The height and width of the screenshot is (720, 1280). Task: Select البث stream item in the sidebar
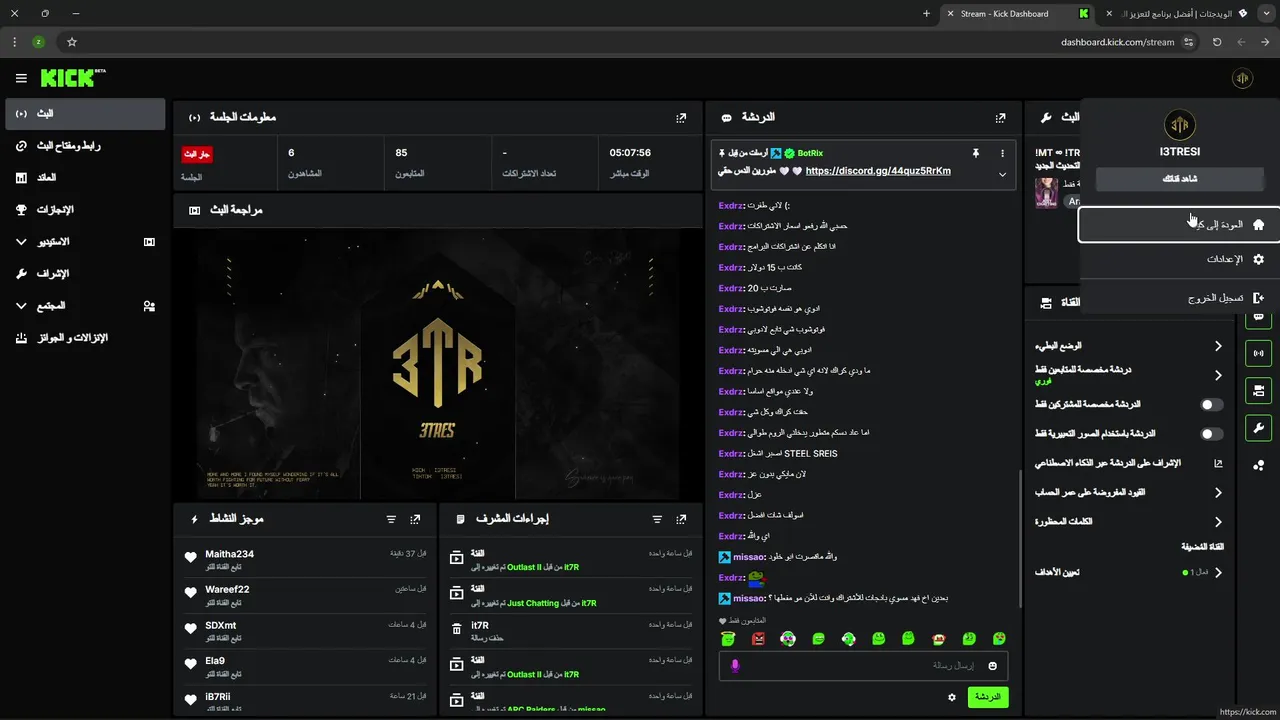point(85,114)
